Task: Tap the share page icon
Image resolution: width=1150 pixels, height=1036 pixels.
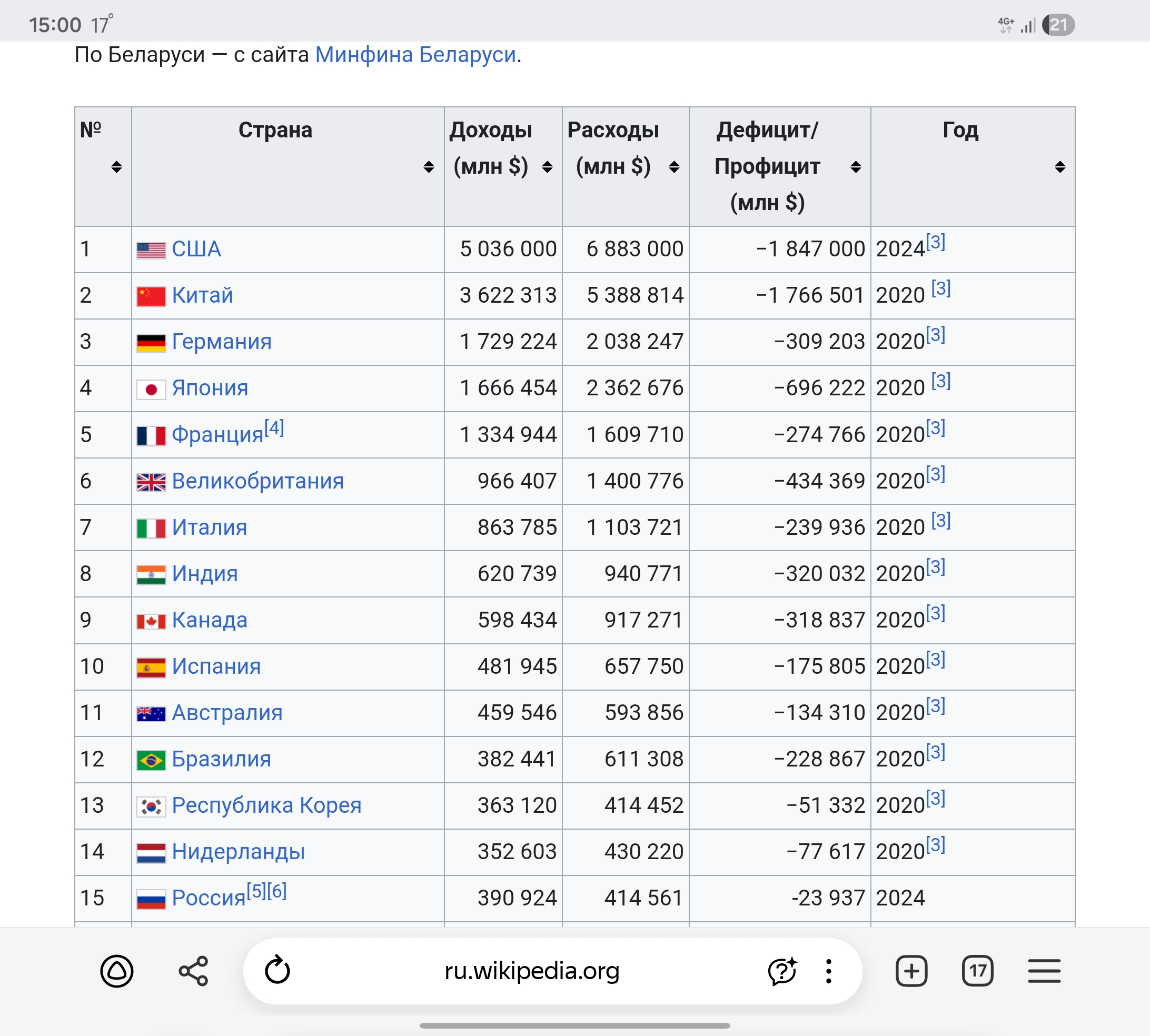Action: point(194,971)
